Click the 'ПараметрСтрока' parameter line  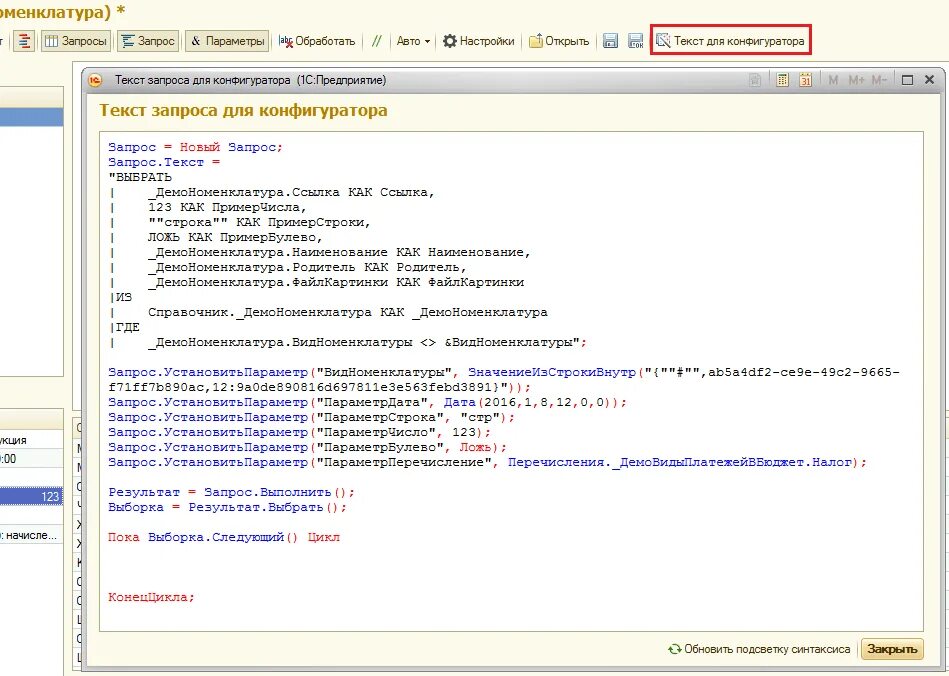point(312,417)
